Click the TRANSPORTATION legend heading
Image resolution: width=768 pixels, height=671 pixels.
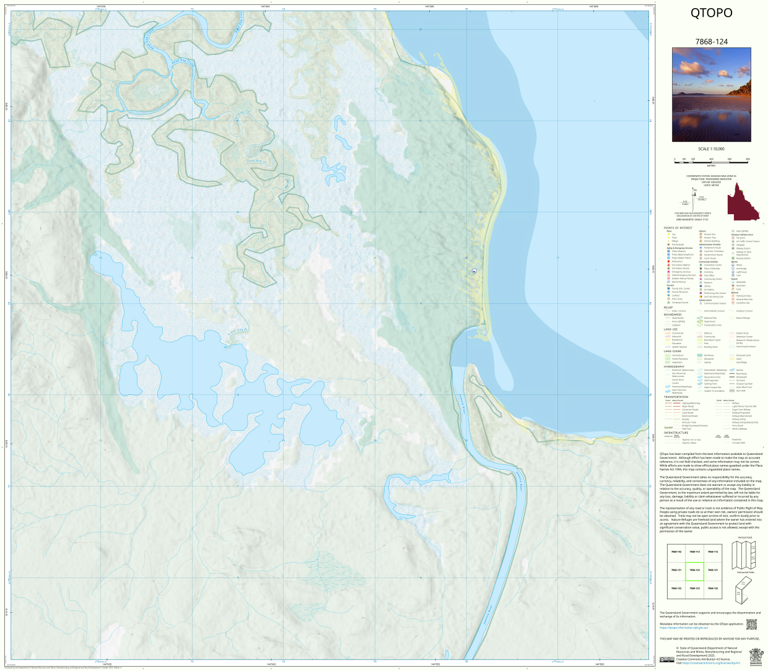point(676,397)
